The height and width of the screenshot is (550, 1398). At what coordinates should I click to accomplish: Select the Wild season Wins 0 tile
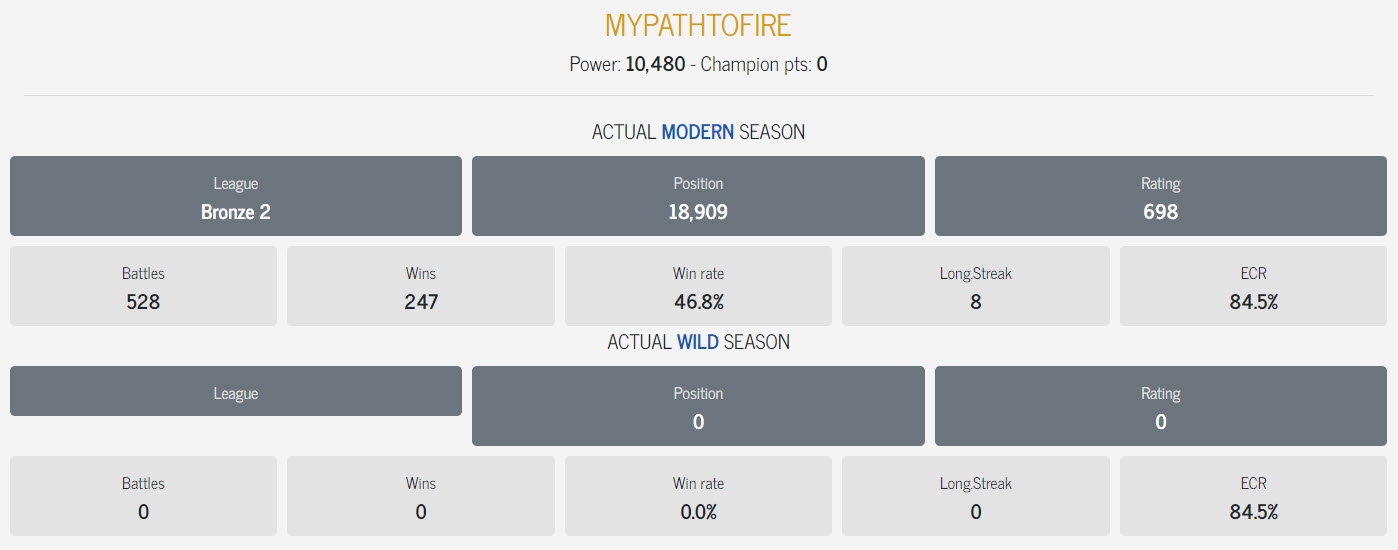(421, 496)
